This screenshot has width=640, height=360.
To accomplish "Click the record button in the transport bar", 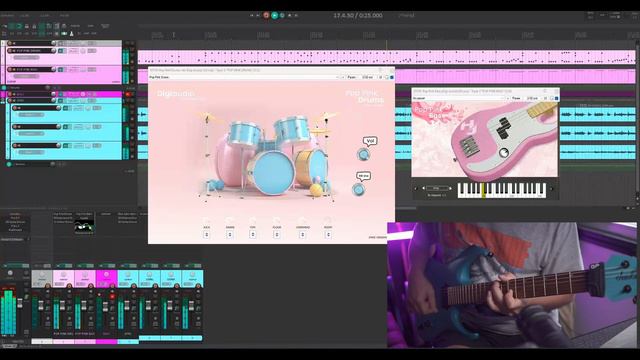I will (x=266, y=16).
